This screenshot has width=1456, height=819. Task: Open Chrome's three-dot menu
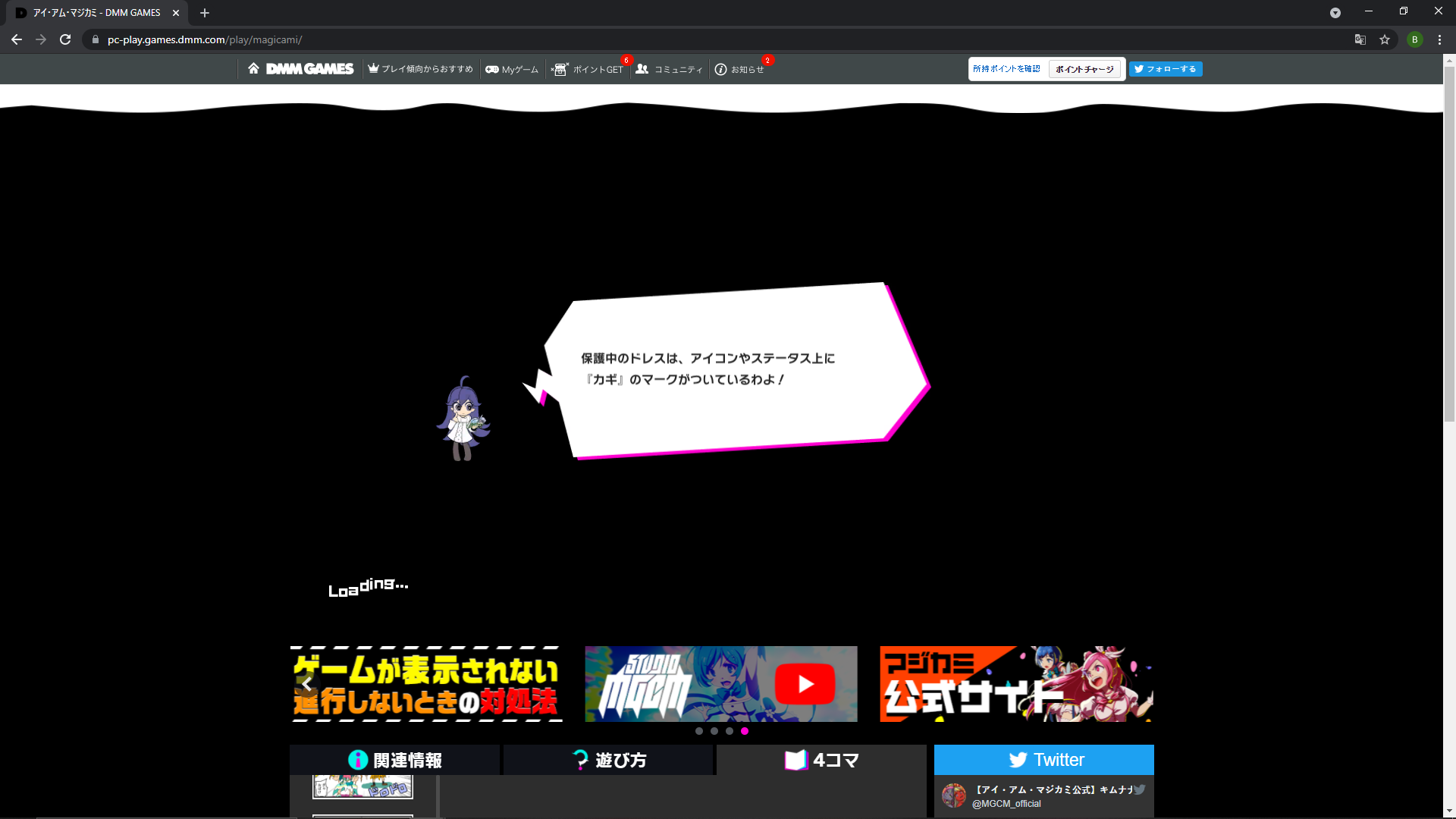1439,39
